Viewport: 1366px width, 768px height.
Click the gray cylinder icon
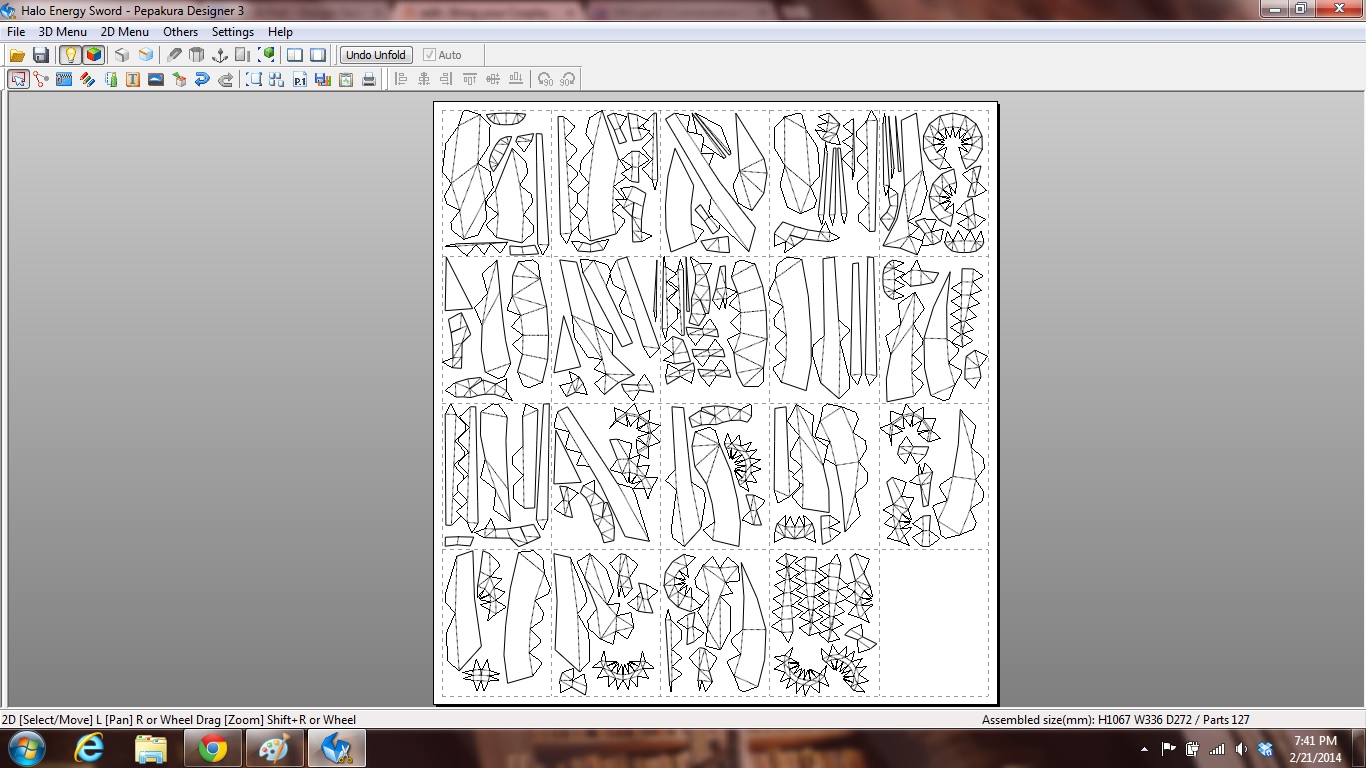(197, 55)
